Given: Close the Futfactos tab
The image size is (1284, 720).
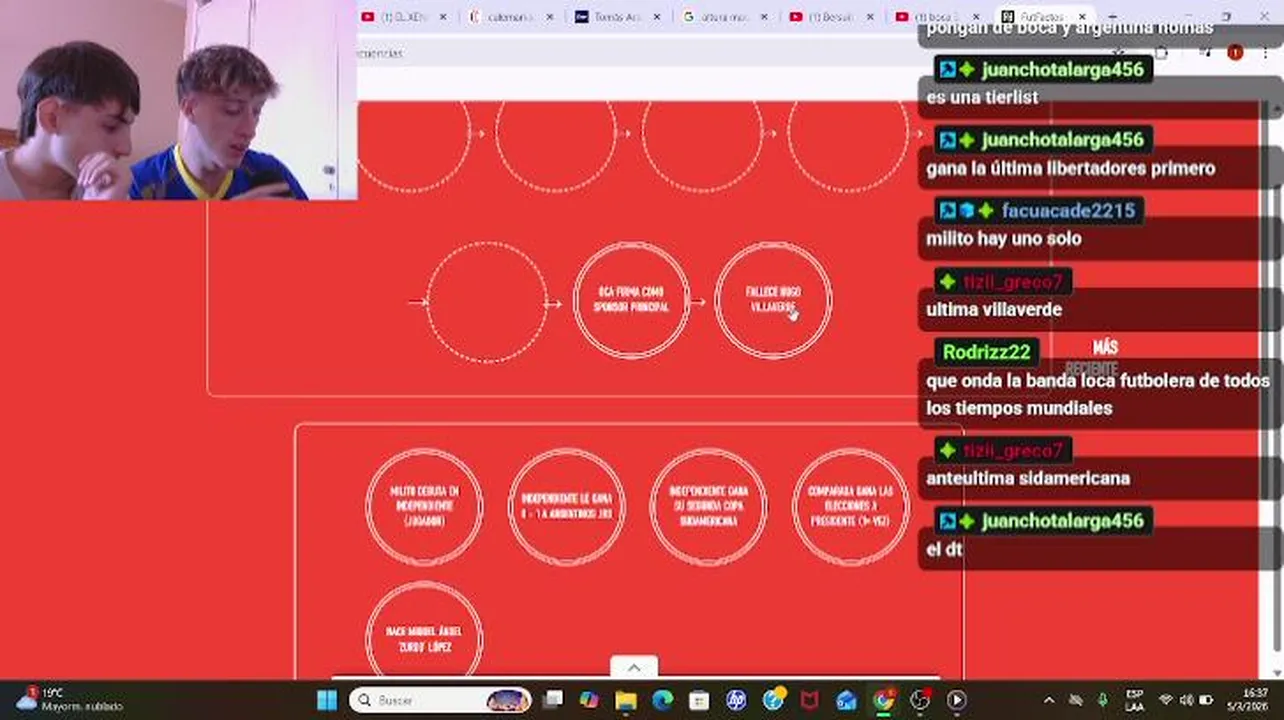Looking at the screenshot, I should (x=1082, y=16).
